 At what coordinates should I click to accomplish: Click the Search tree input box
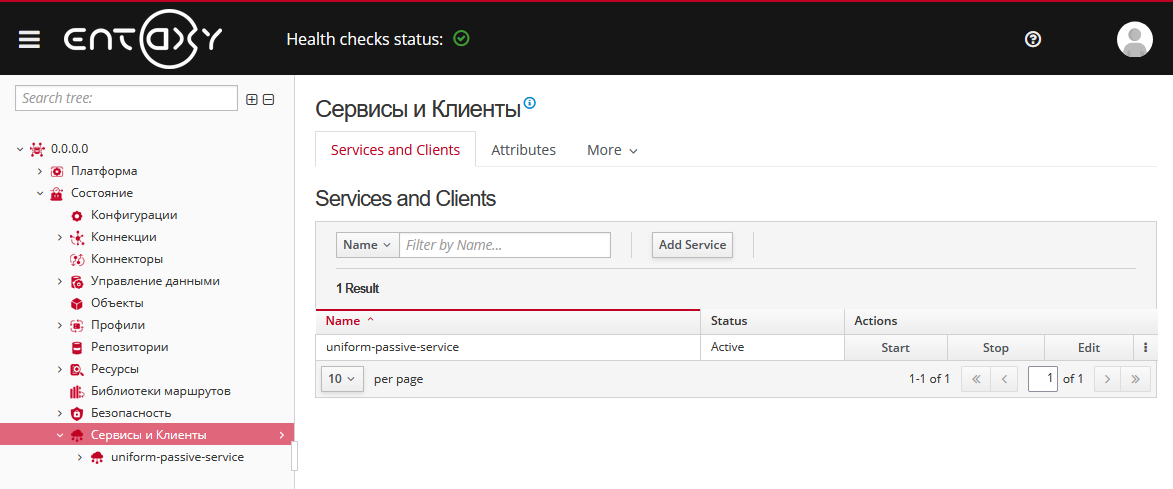pos(126,98)
